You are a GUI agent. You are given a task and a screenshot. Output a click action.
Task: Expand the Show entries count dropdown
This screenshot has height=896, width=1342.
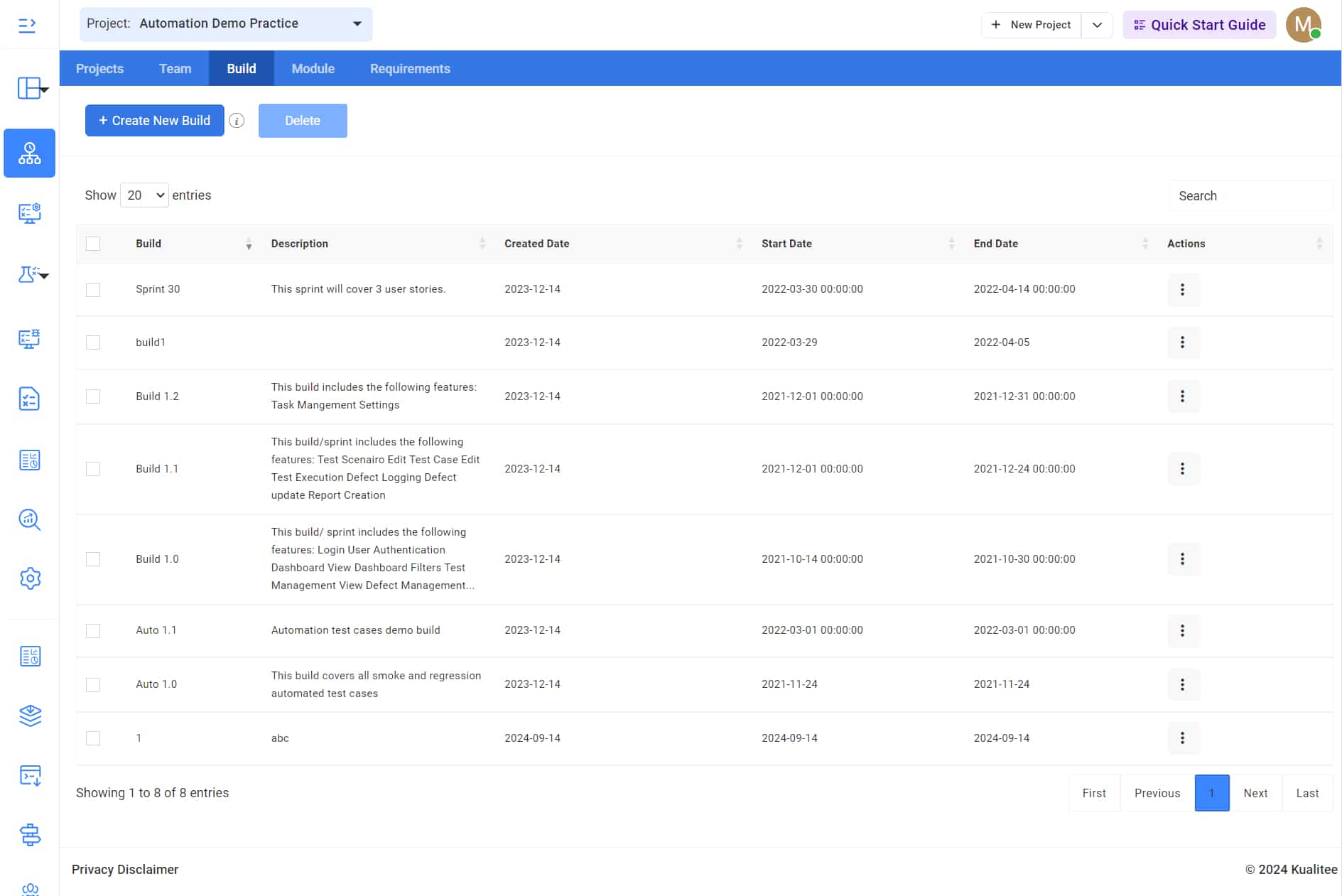[x=144, y=195]
